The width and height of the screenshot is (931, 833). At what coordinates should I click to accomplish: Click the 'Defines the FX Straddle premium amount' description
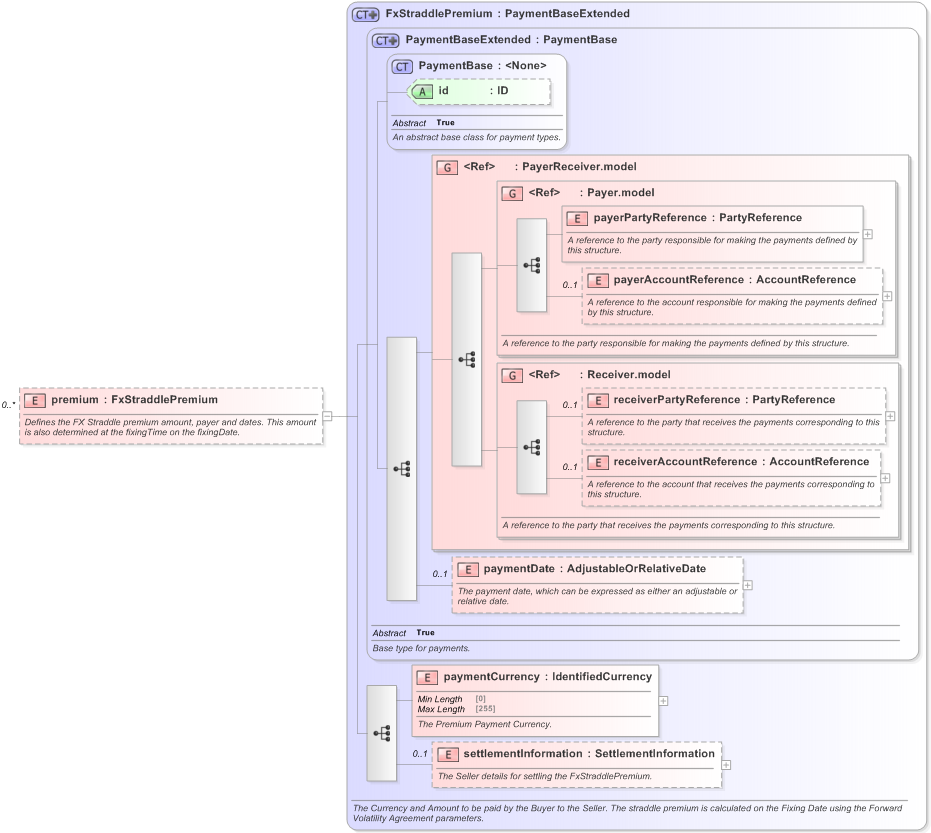170,427
